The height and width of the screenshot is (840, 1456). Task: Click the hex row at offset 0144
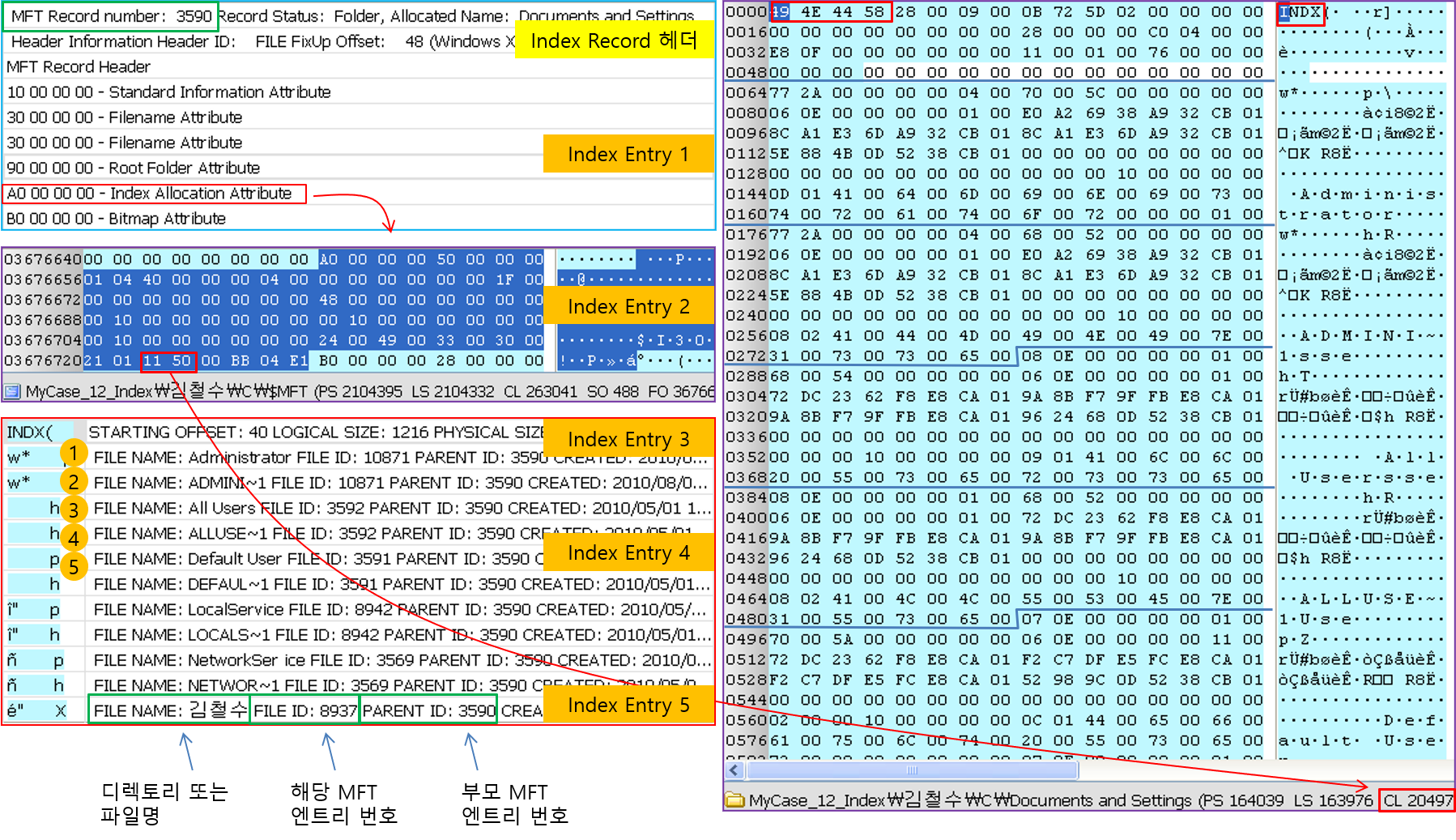point(1084,194)
